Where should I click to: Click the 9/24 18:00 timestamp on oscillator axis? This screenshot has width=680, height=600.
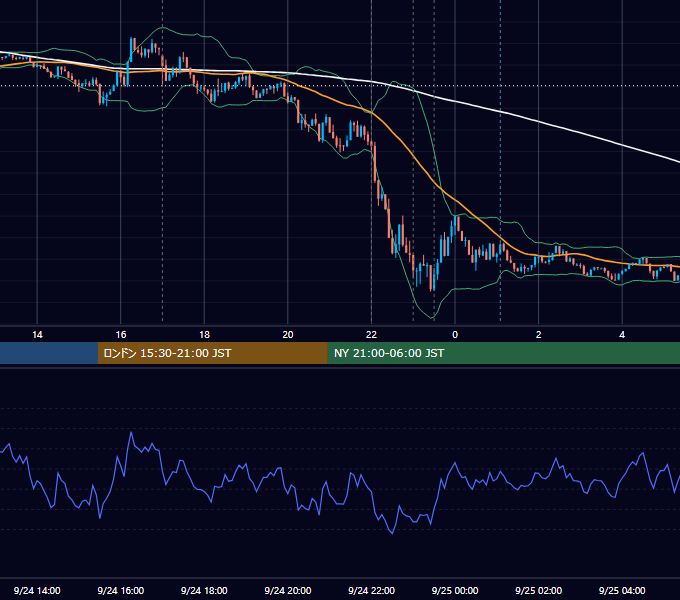click(x=204, y=590)
